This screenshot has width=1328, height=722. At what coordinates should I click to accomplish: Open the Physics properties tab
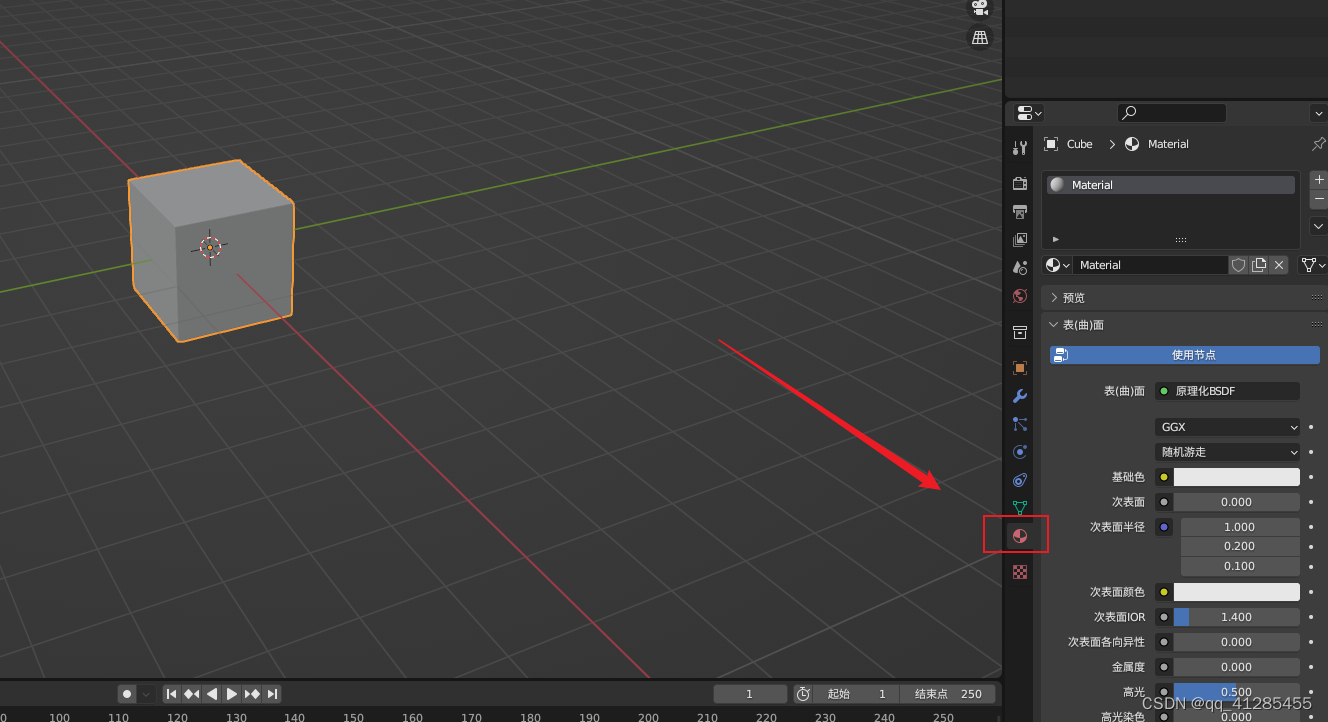(1020, 452)
